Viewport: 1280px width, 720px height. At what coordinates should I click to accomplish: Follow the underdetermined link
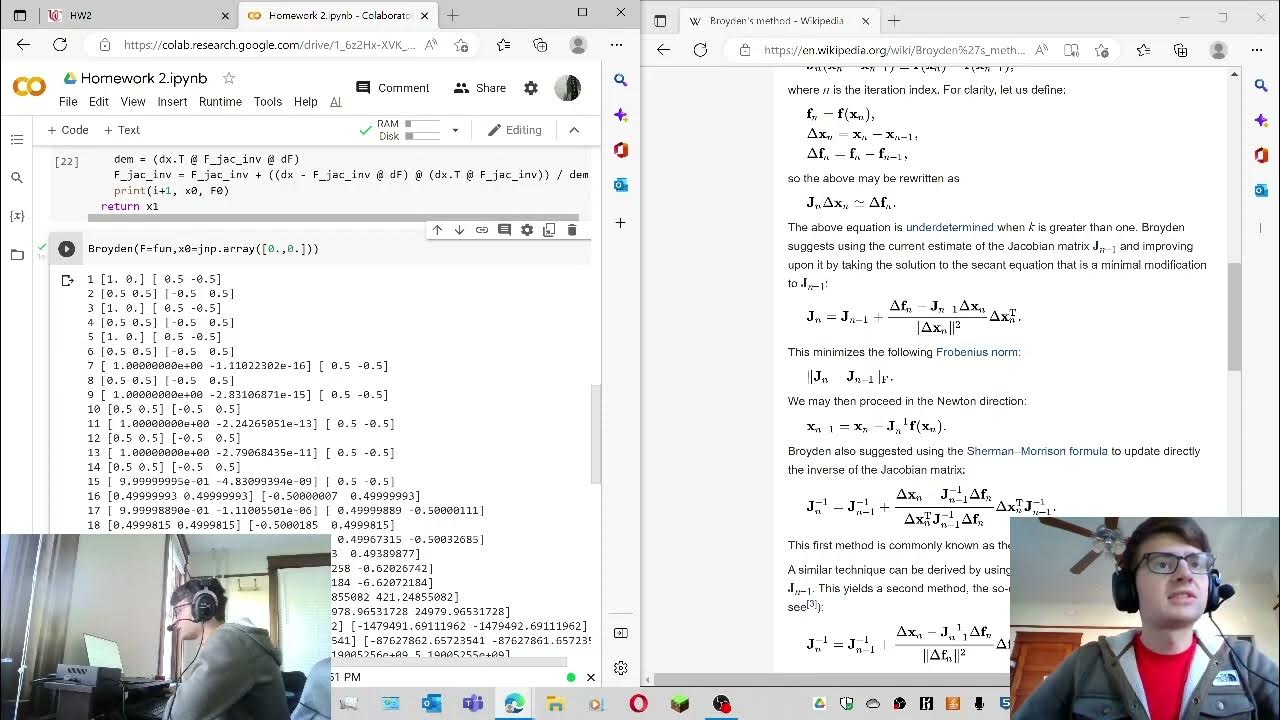950,227
